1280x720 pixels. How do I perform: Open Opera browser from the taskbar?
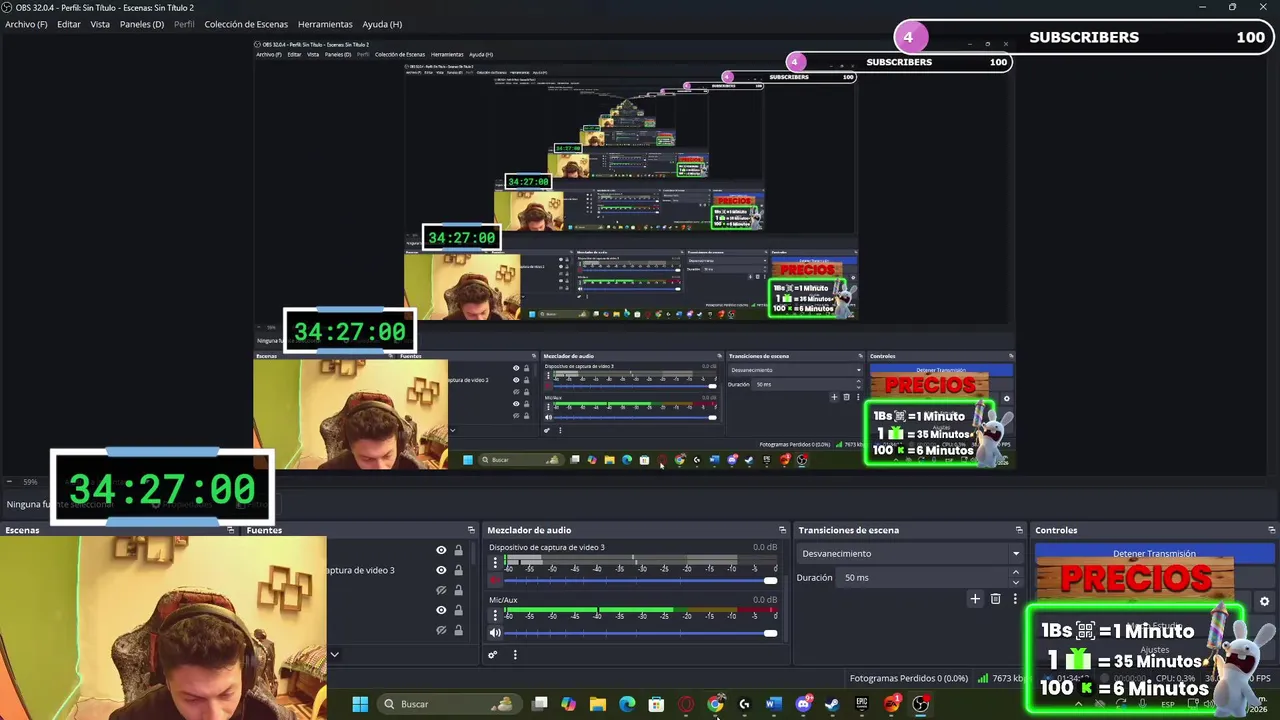[686, 704]
